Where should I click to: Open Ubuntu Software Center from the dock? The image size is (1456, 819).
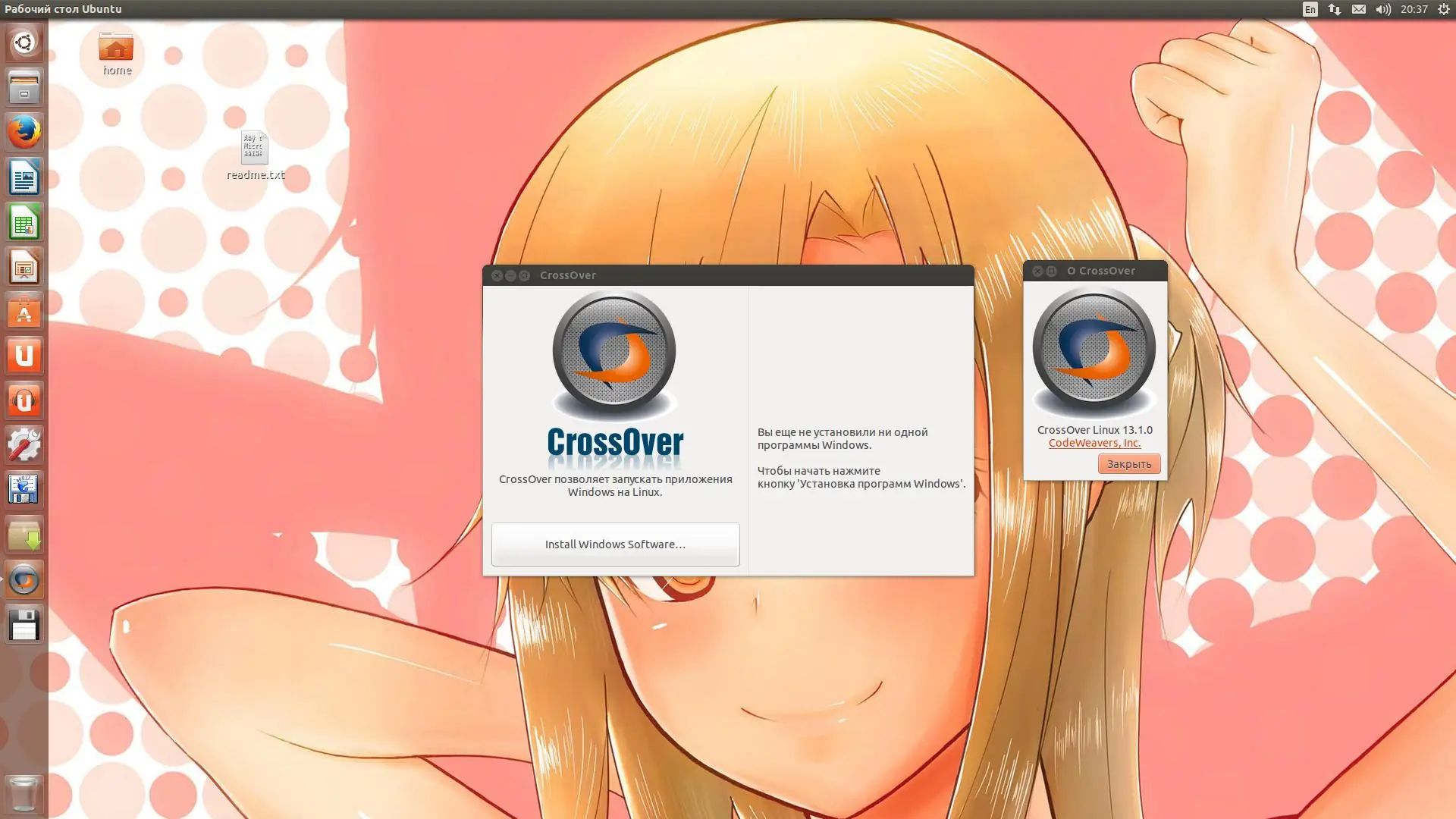(24, 312)
